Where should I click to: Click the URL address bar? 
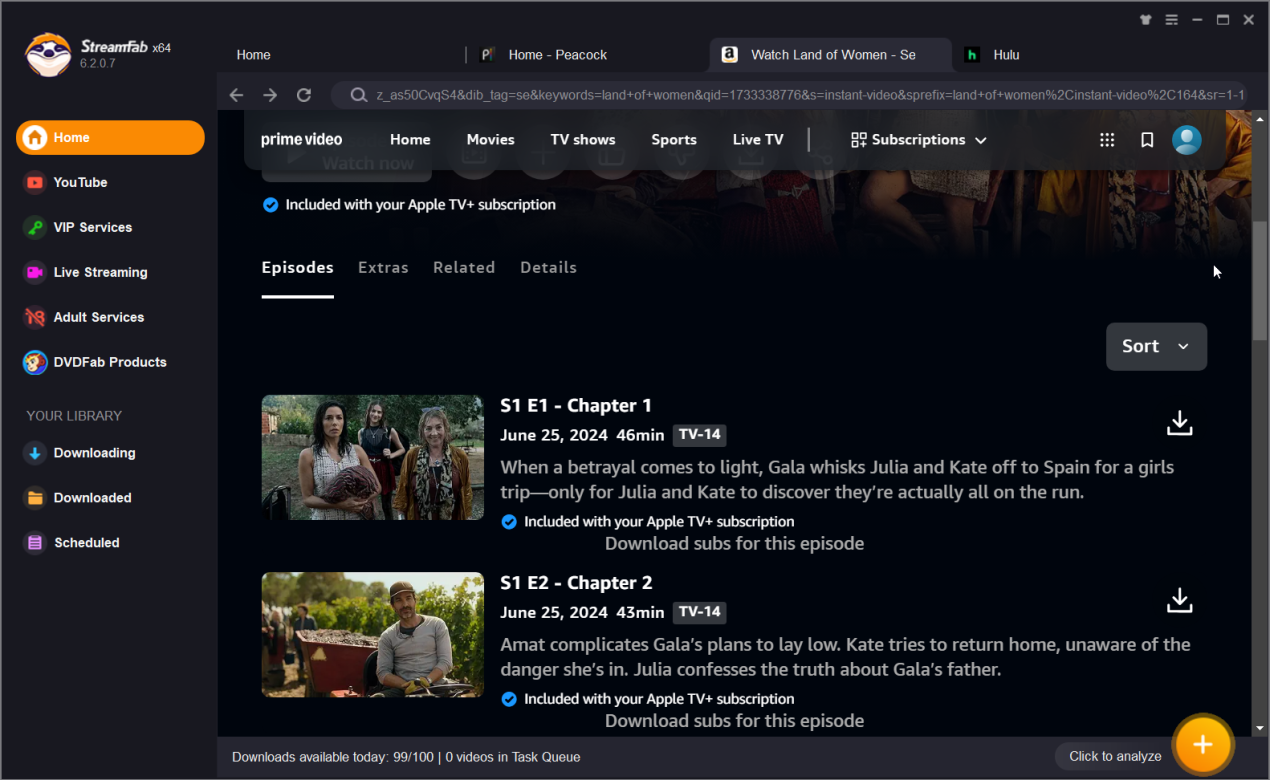pyautogui.click(x=789, y=95)
